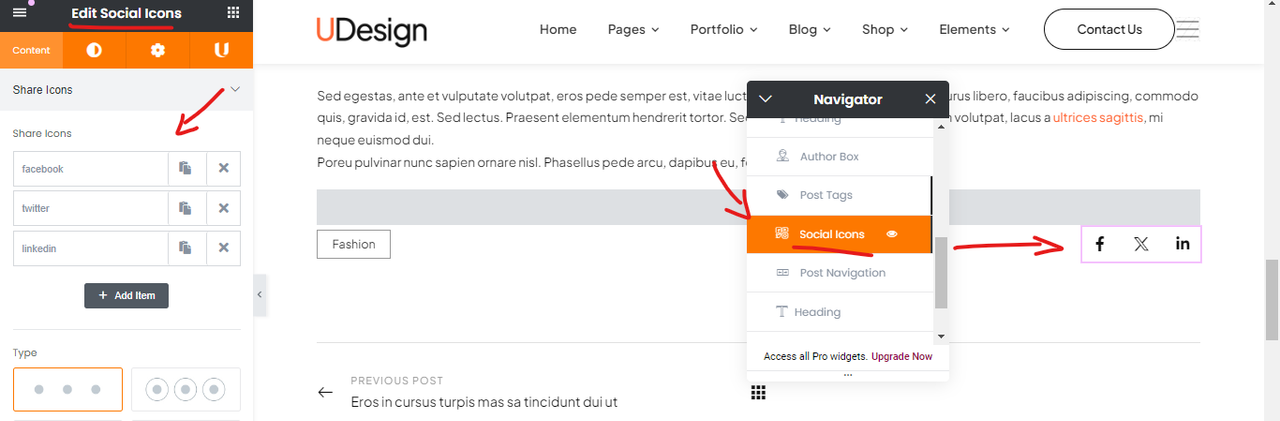Click Navigator scrollbar down arrow
The image size is (1280, 421).
(940, 337)
